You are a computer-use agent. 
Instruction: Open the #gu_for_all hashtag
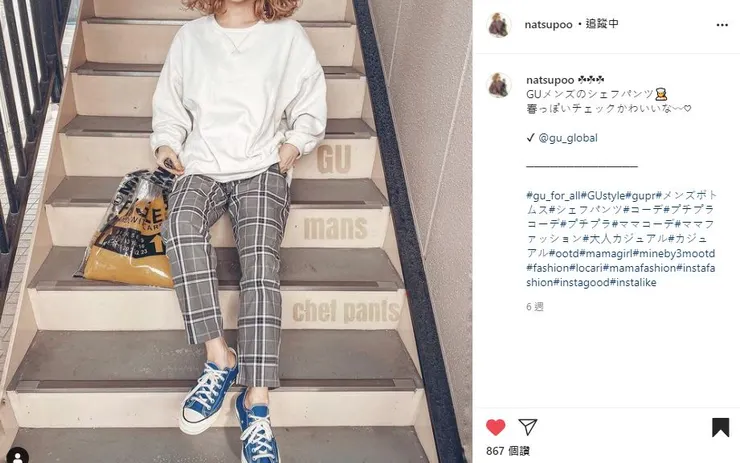point(553,195)
